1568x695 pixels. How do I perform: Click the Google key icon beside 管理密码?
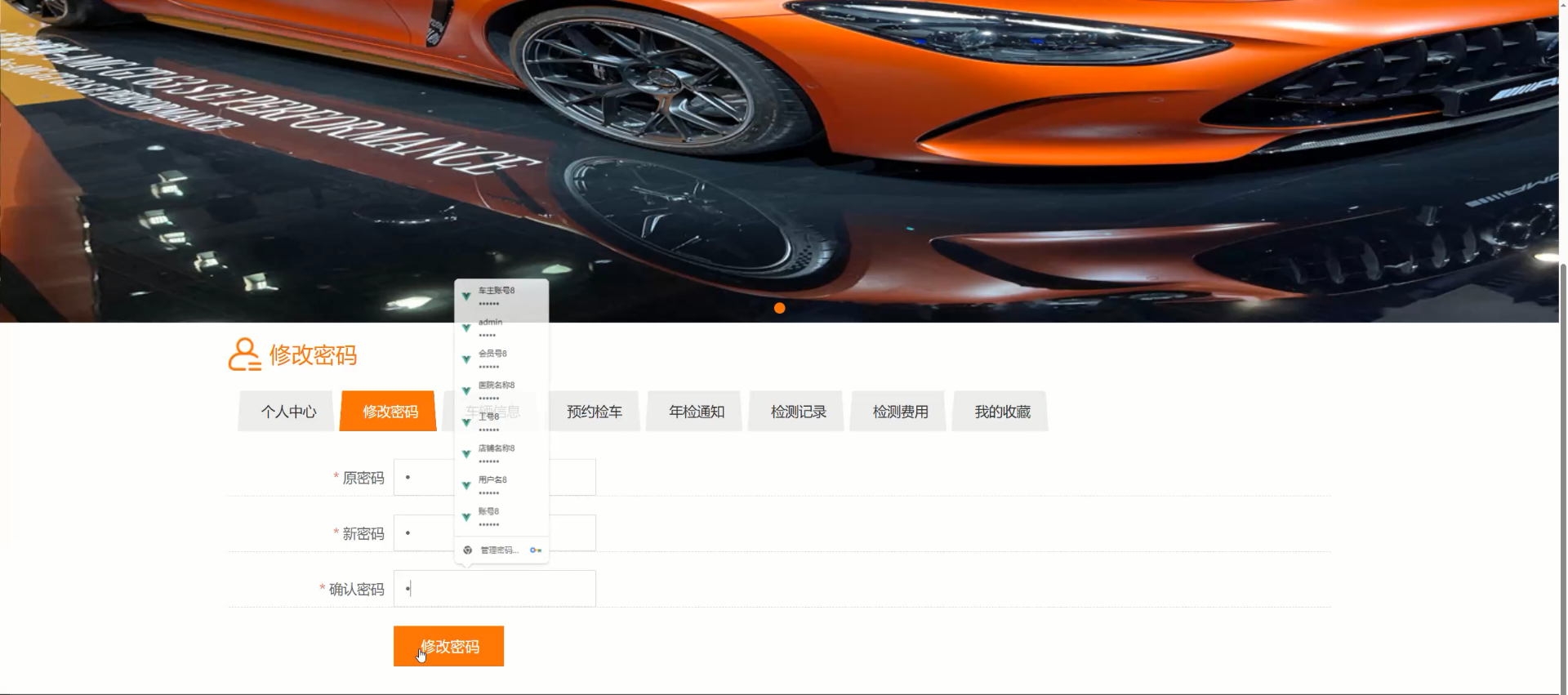point(536,550)
